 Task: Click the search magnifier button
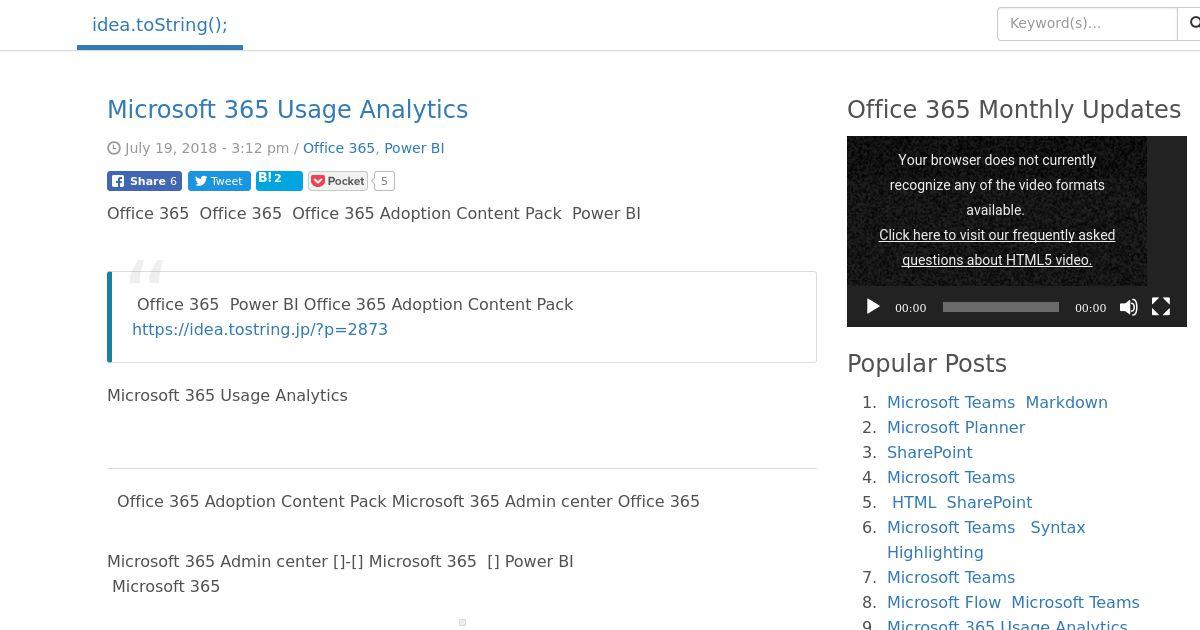1190,23
